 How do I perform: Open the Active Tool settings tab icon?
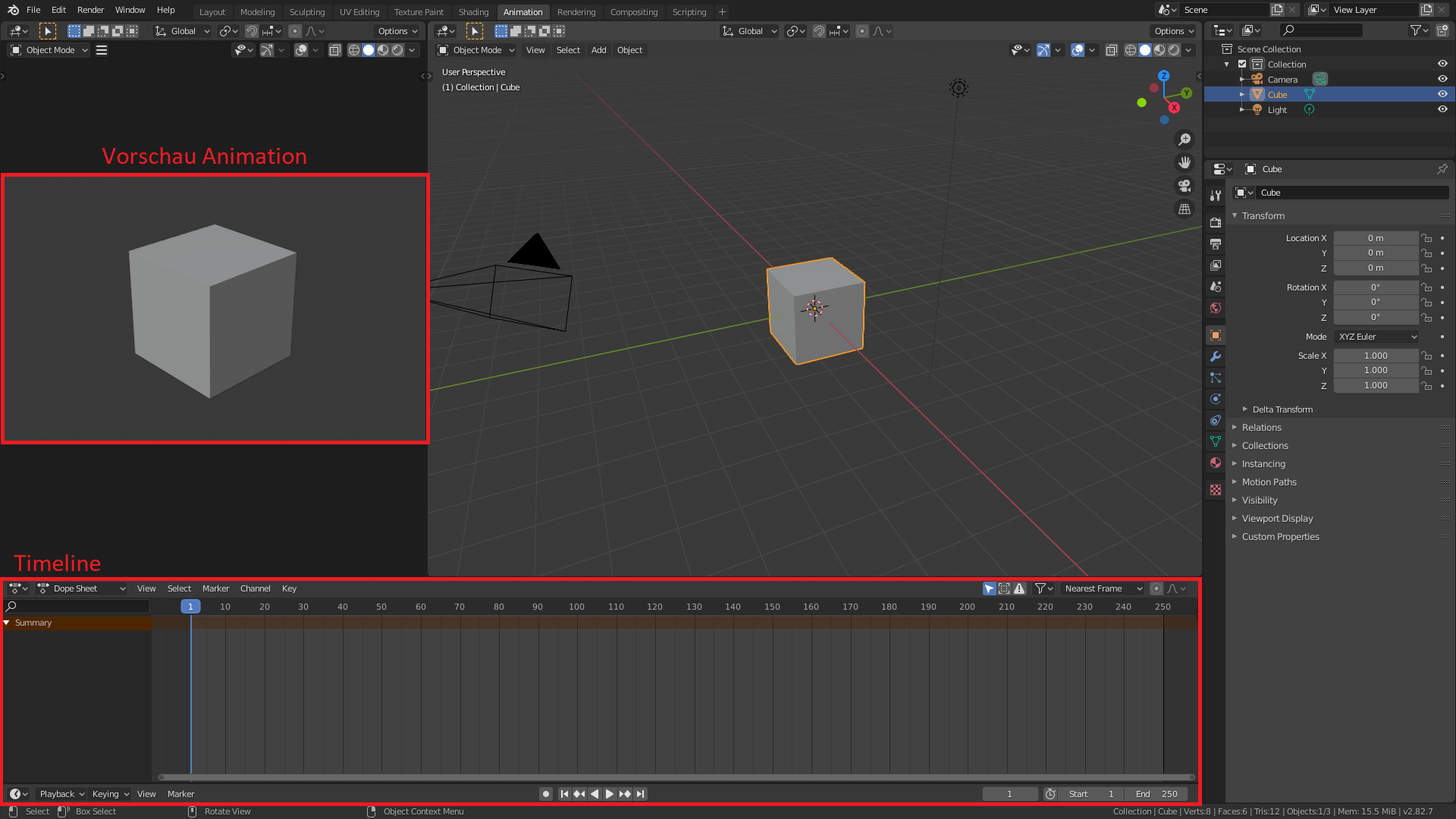(1216, 196)
